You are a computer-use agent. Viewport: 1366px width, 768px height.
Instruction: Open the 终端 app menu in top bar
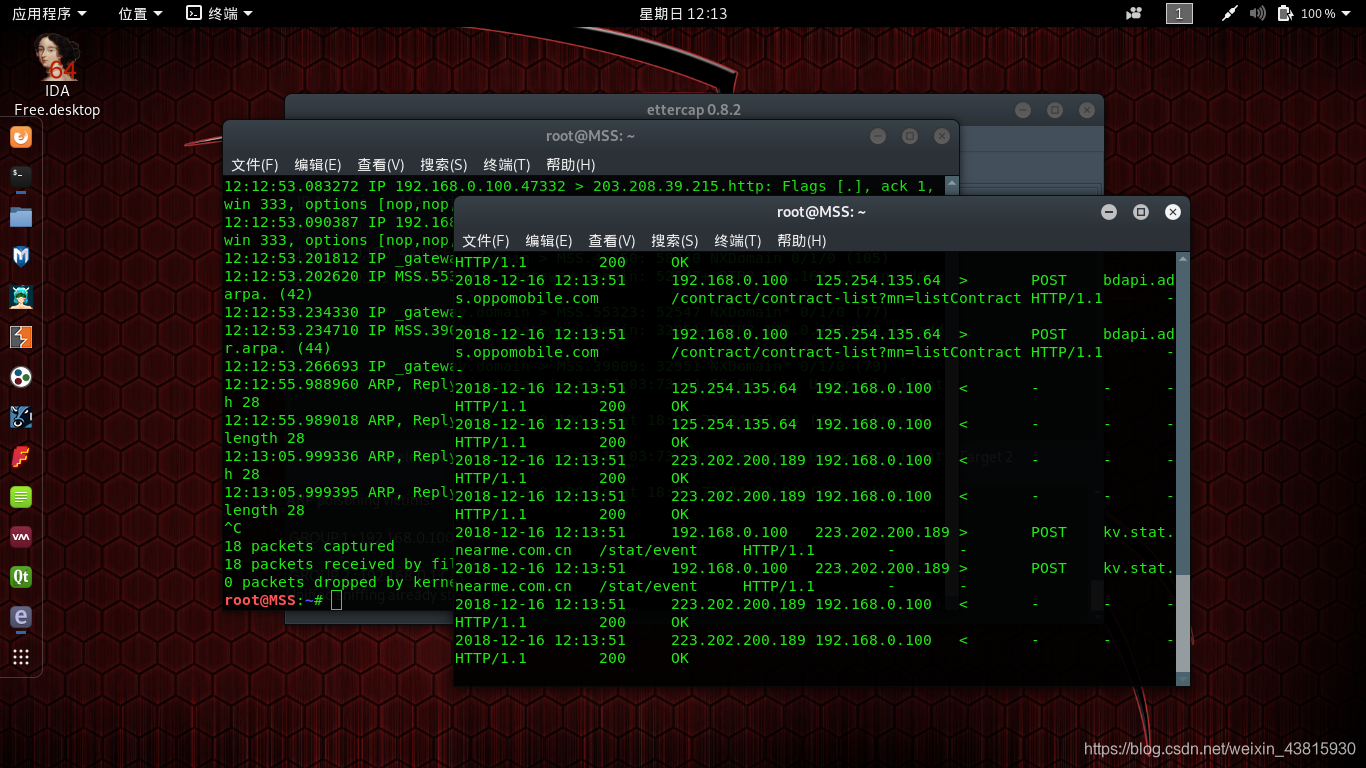pos(219,13)
